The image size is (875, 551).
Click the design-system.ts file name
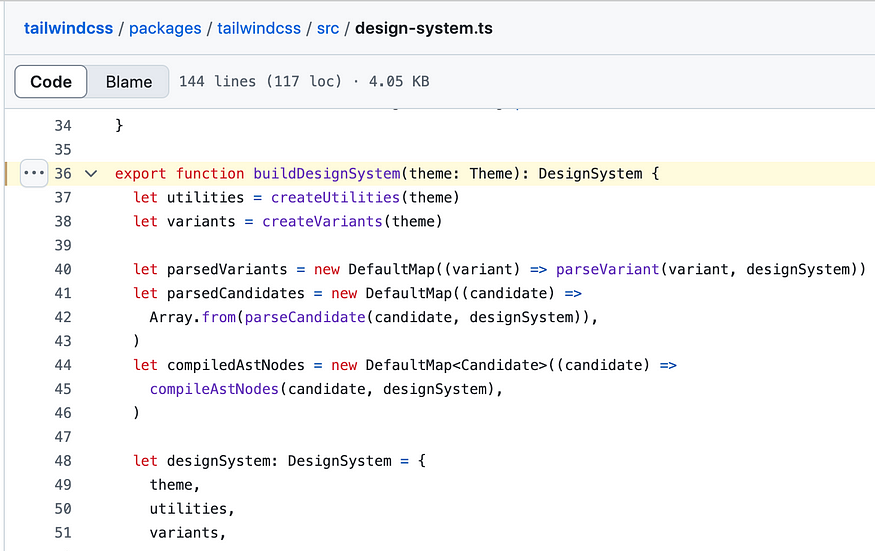[424, 28]
